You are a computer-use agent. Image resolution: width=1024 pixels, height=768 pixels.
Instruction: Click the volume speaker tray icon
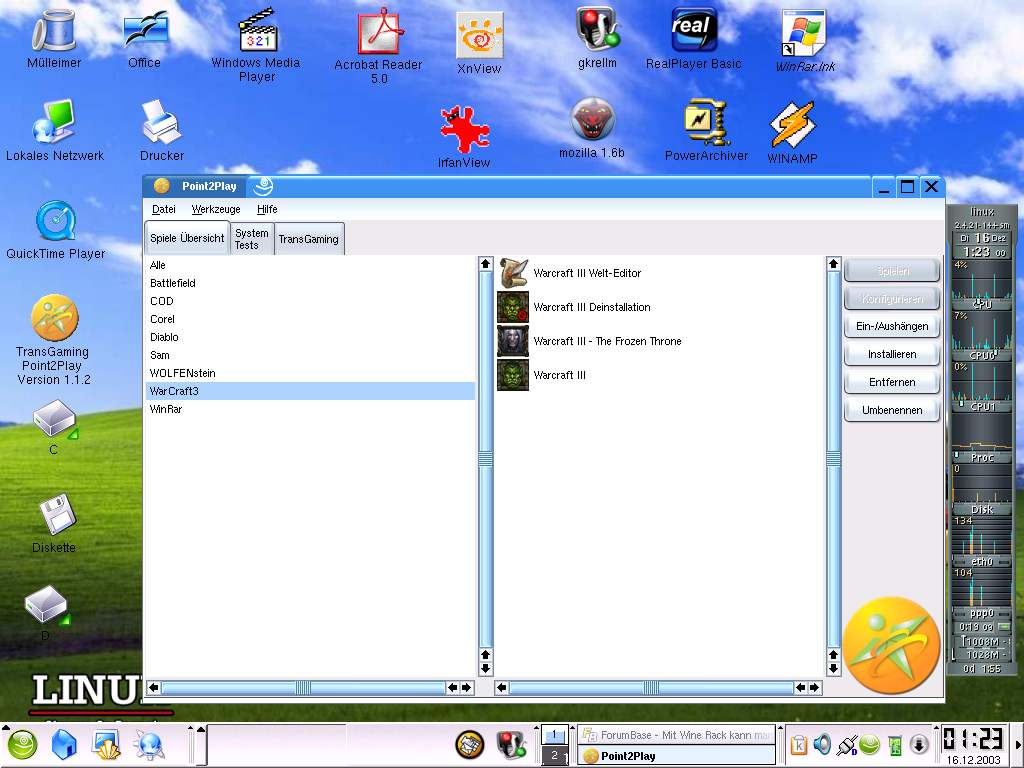tap(822, 744)
